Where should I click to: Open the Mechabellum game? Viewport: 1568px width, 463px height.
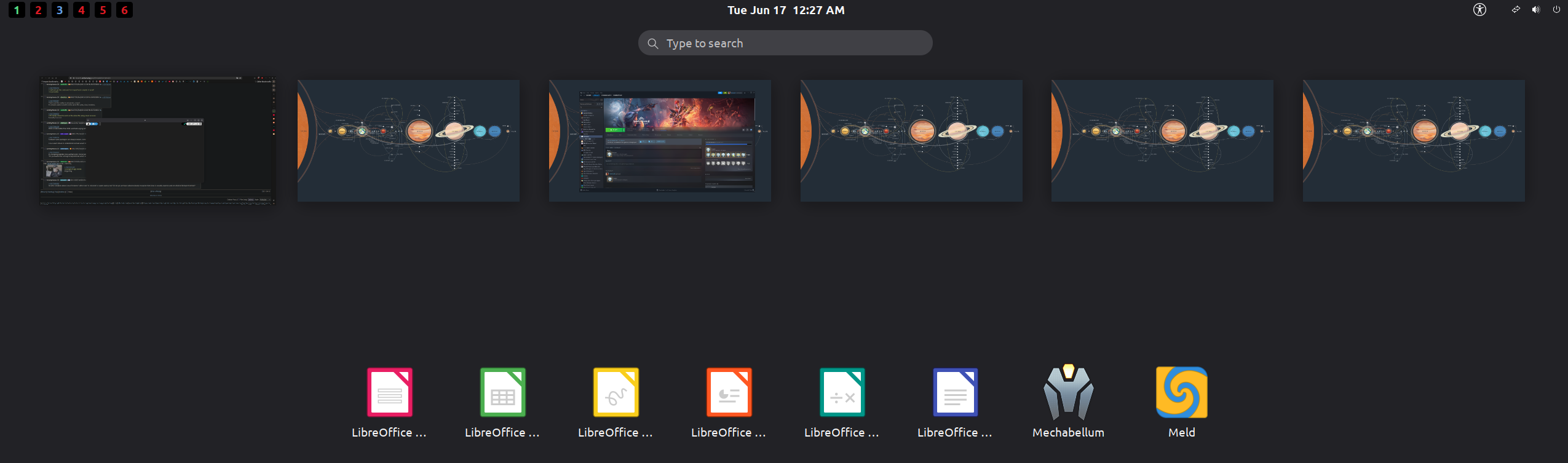coord(1068,392)
